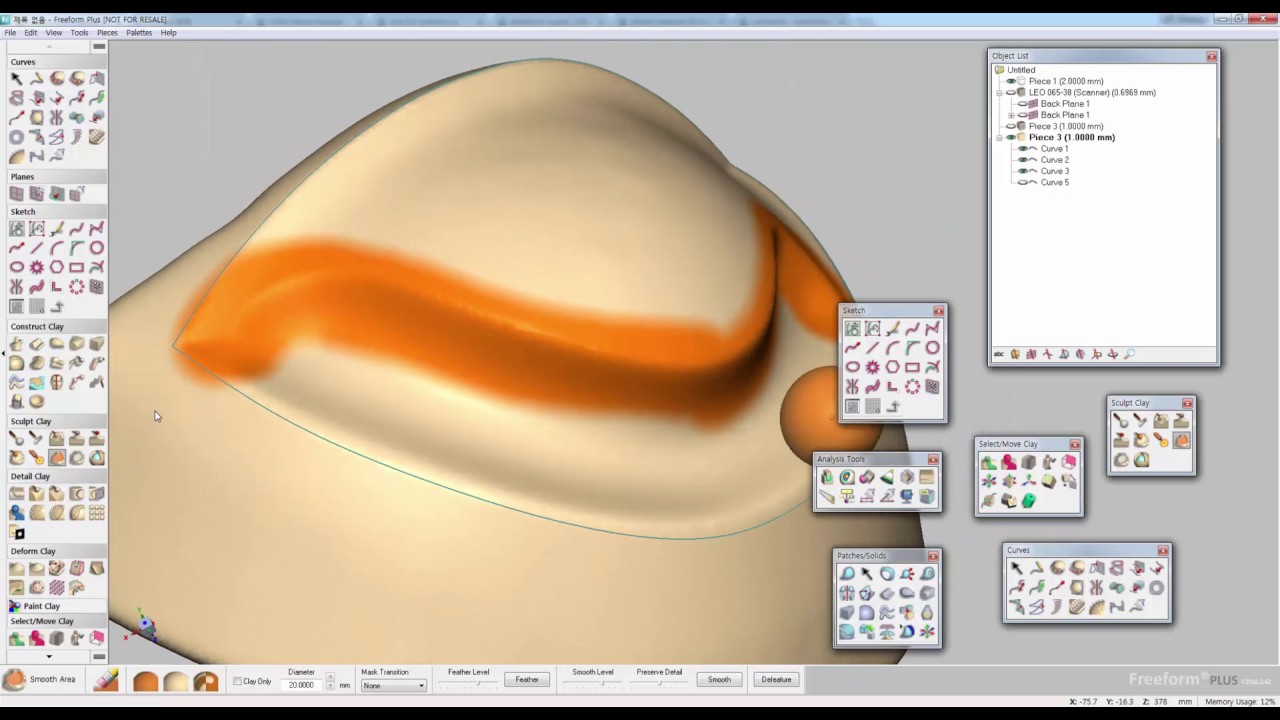Viewport: 1280px width, 720px height.
Task: Pick rectangle tool in floating Sketch palette
Action: click(912, 367)
